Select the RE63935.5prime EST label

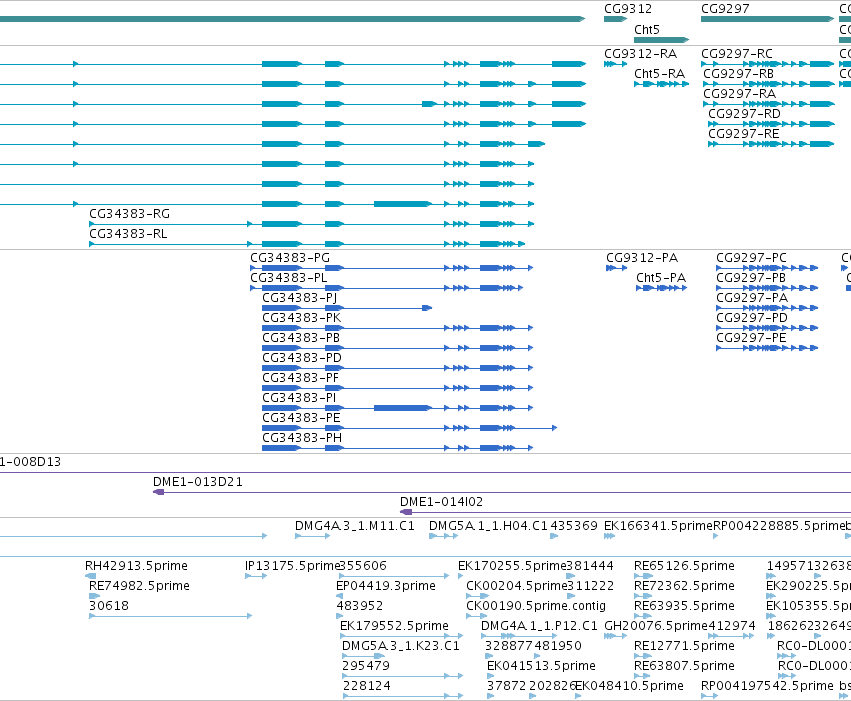click(x=684, y=606)
